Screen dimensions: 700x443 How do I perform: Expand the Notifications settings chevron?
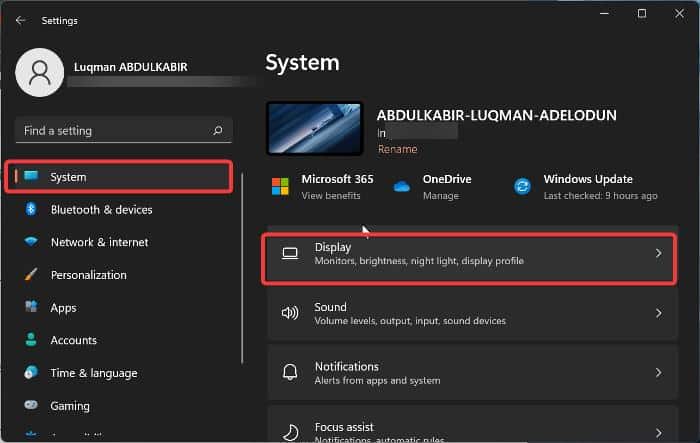(658, 372)
